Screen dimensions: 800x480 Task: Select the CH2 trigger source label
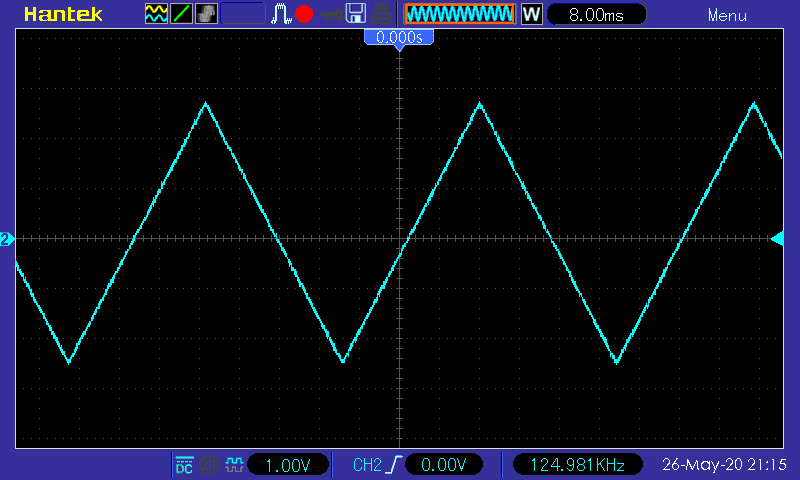pos(367,465)
